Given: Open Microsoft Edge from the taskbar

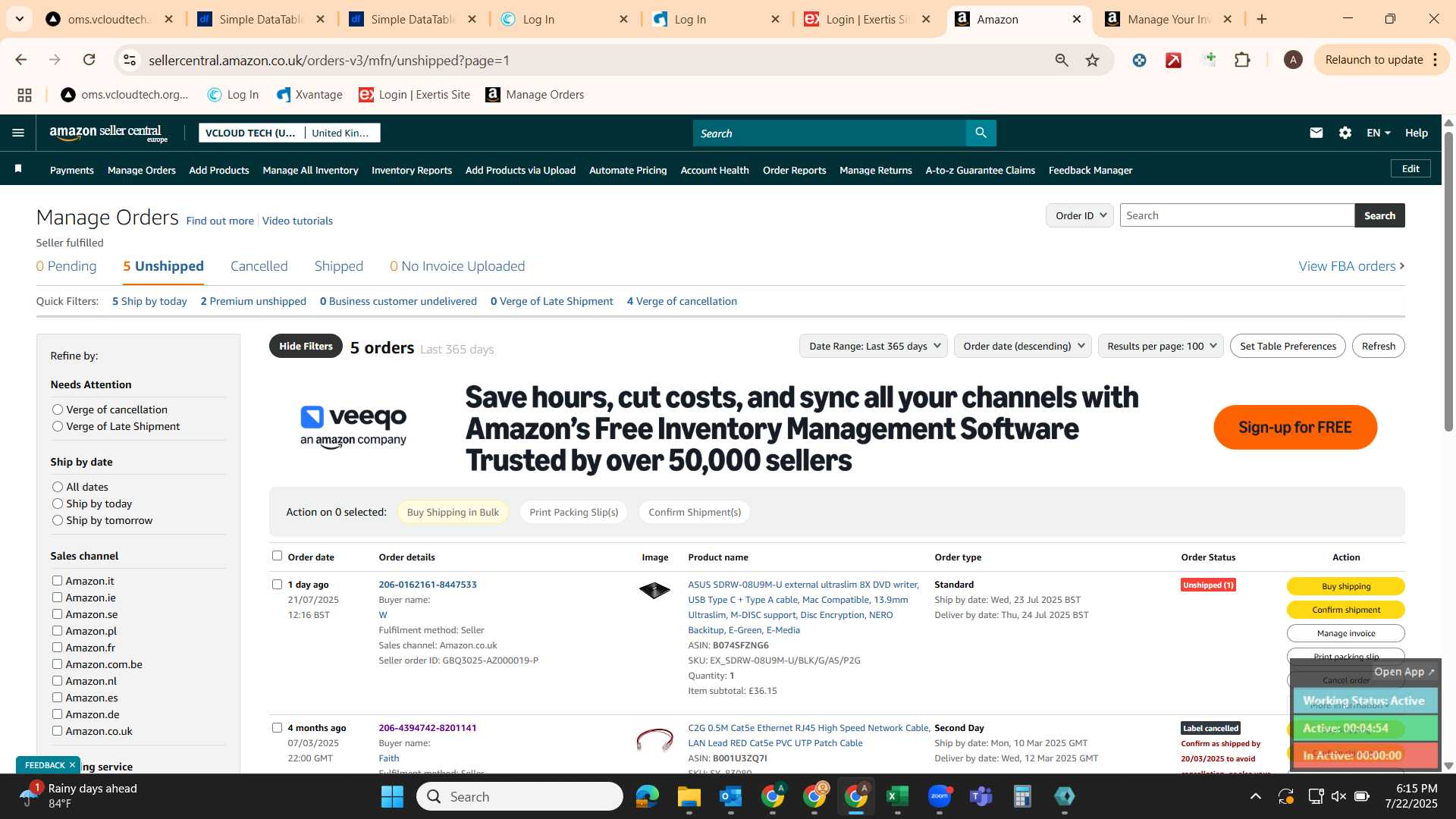Looking at the screenshot, I should 647,796.
